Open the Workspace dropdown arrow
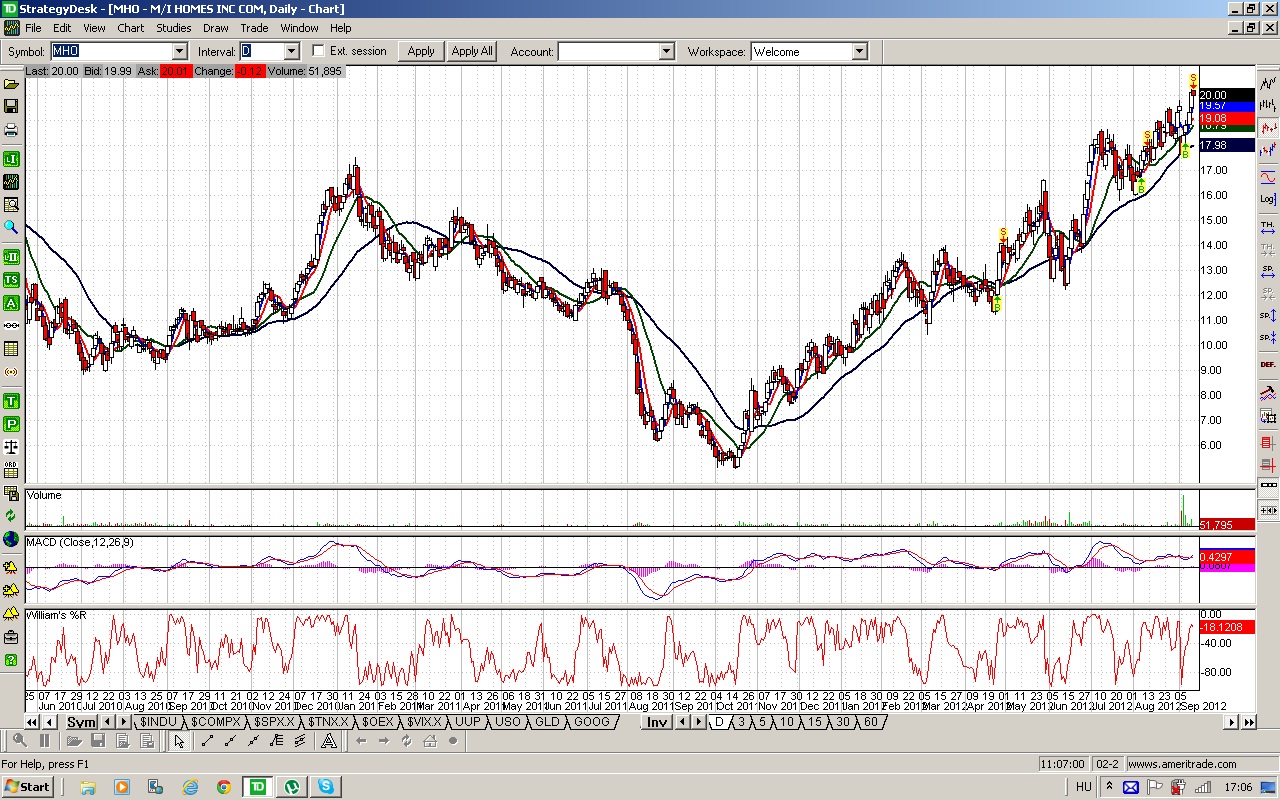 click(859, 51)
